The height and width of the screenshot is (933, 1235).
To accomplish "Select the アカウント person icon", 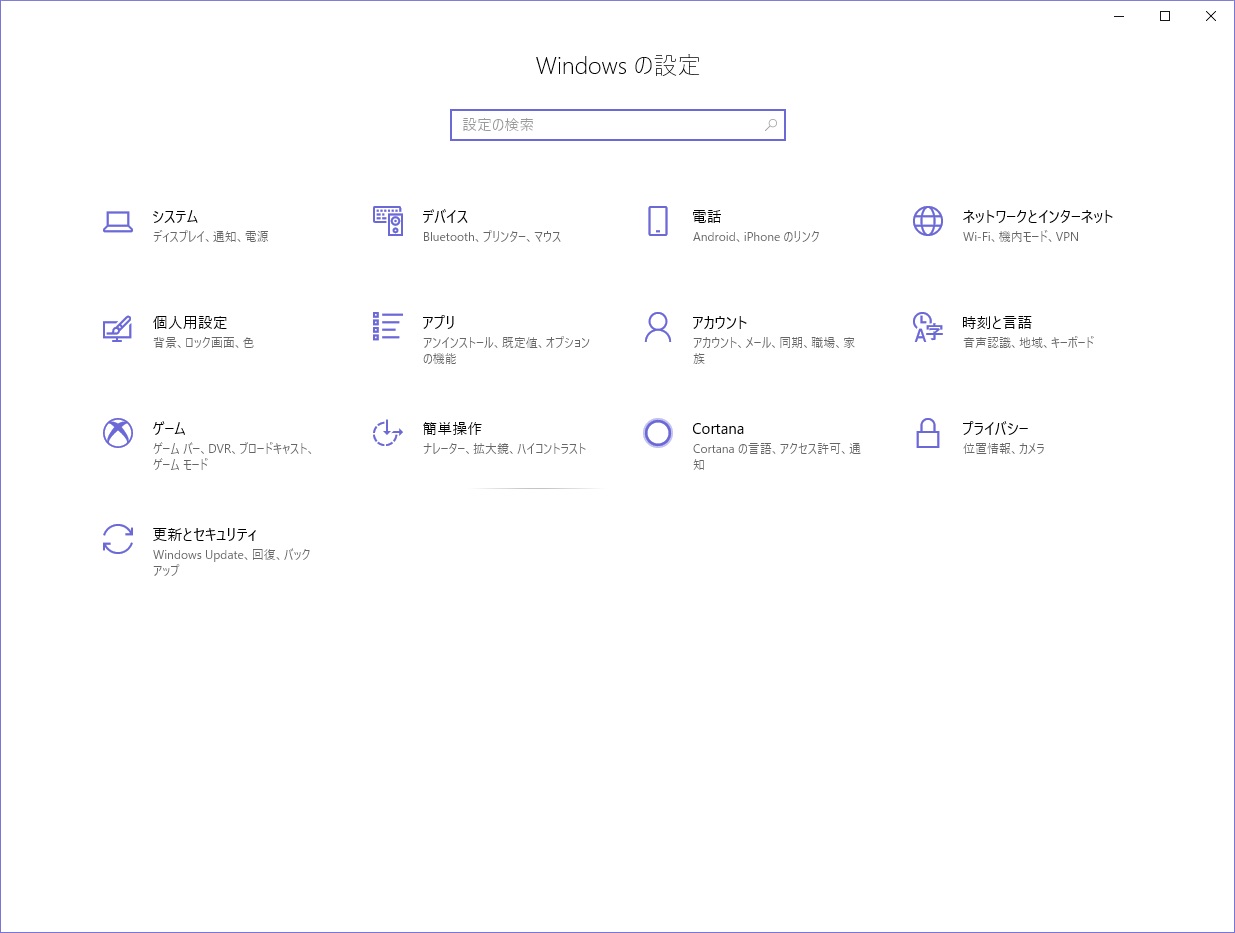I will [x=658, y=327].
